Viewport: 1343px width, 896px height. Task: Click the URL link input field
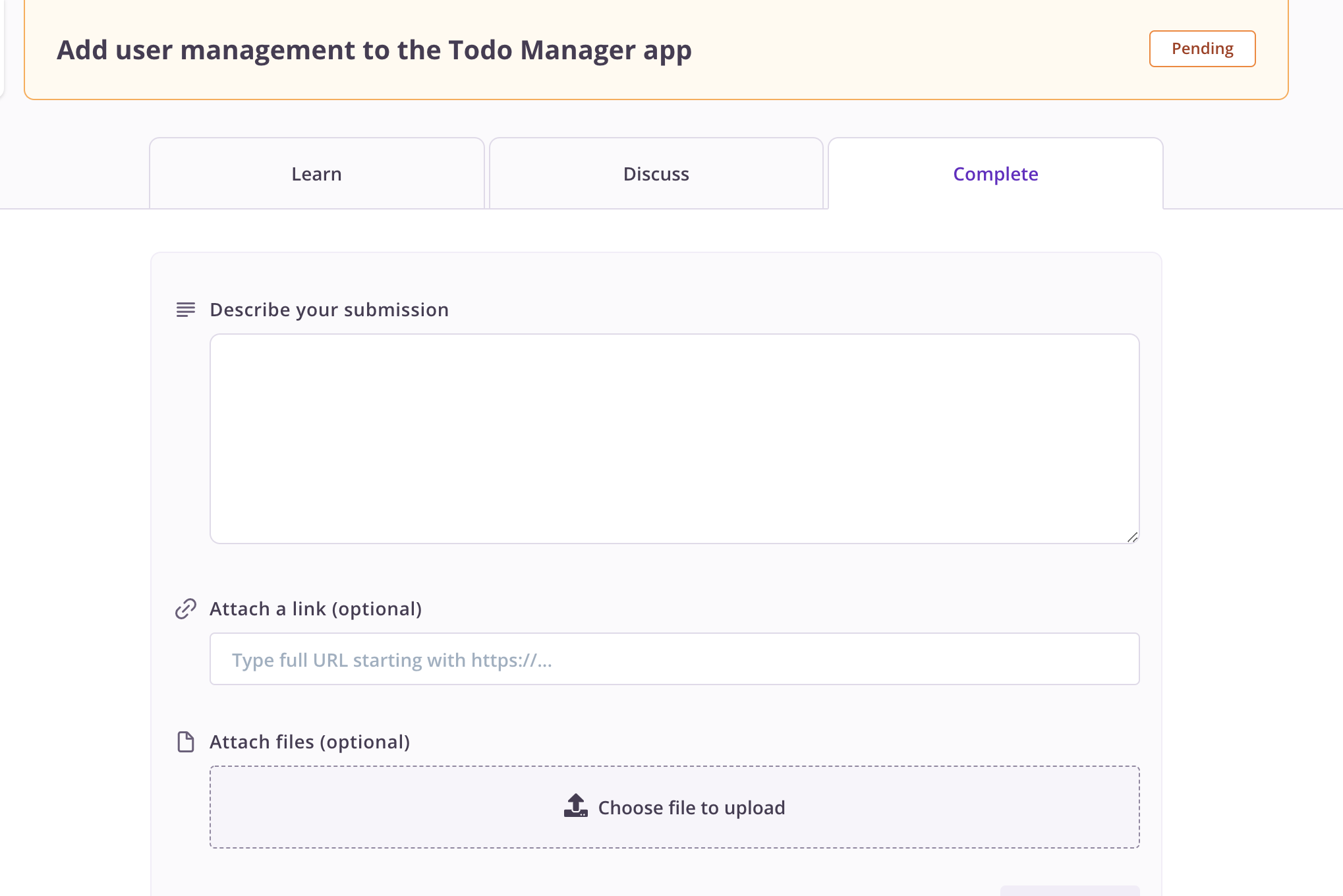pyautogui.click(x=673, y=659)
